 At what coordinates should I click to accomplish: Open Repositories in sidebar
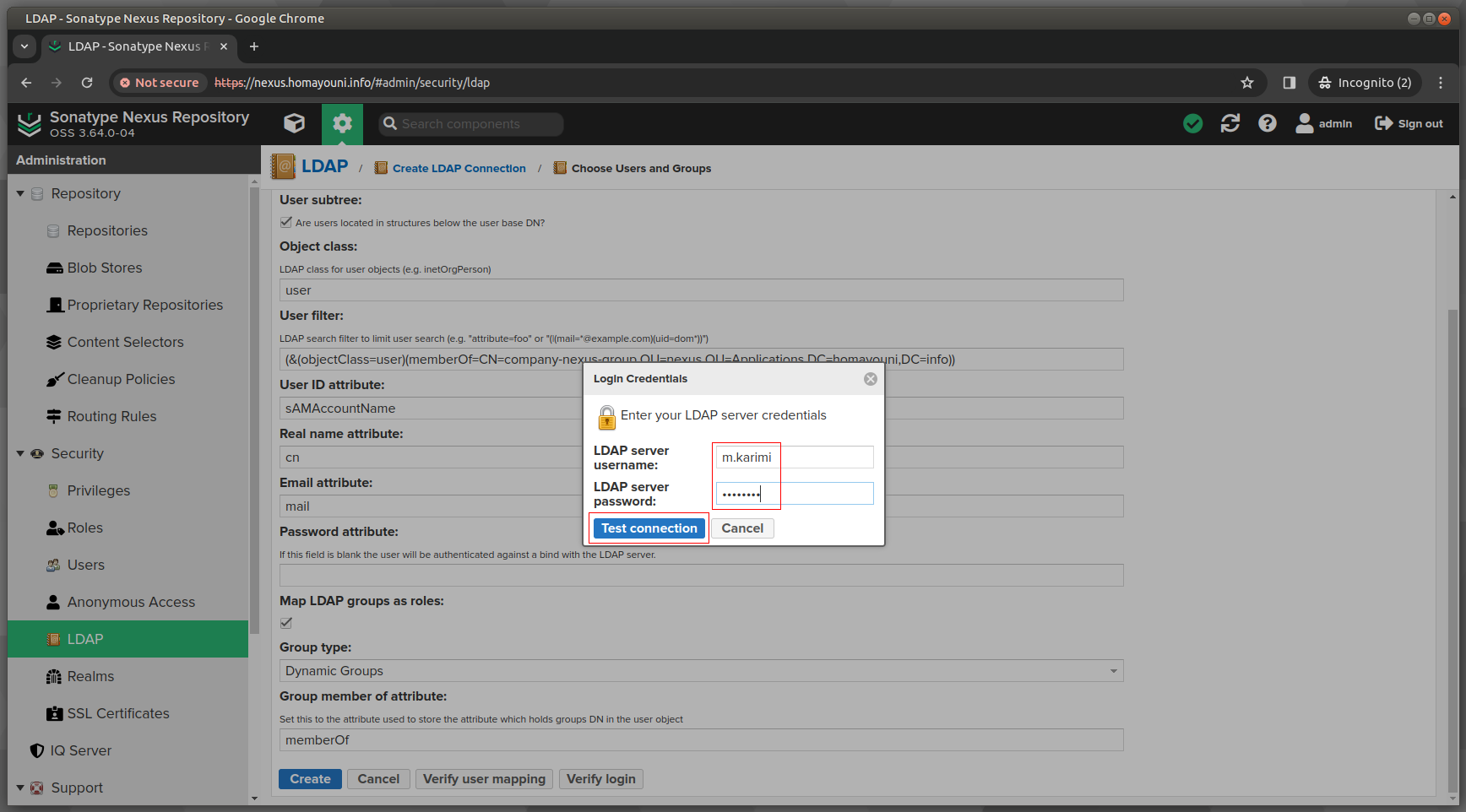[x=107, y=230]
